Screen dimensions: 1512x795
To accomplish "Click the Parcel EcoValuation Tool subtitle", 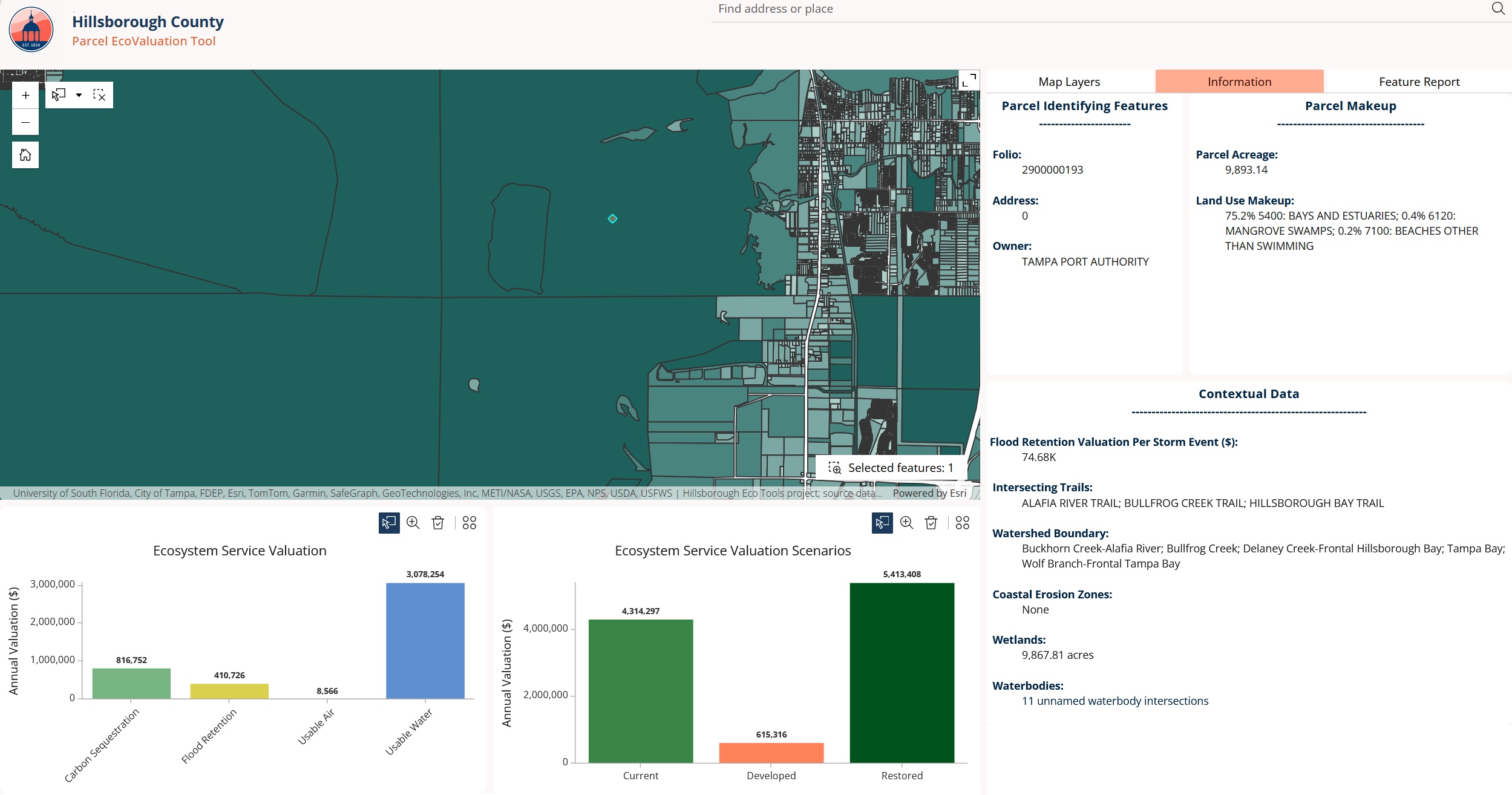I will pyautogui.click(x=143, y=41).
